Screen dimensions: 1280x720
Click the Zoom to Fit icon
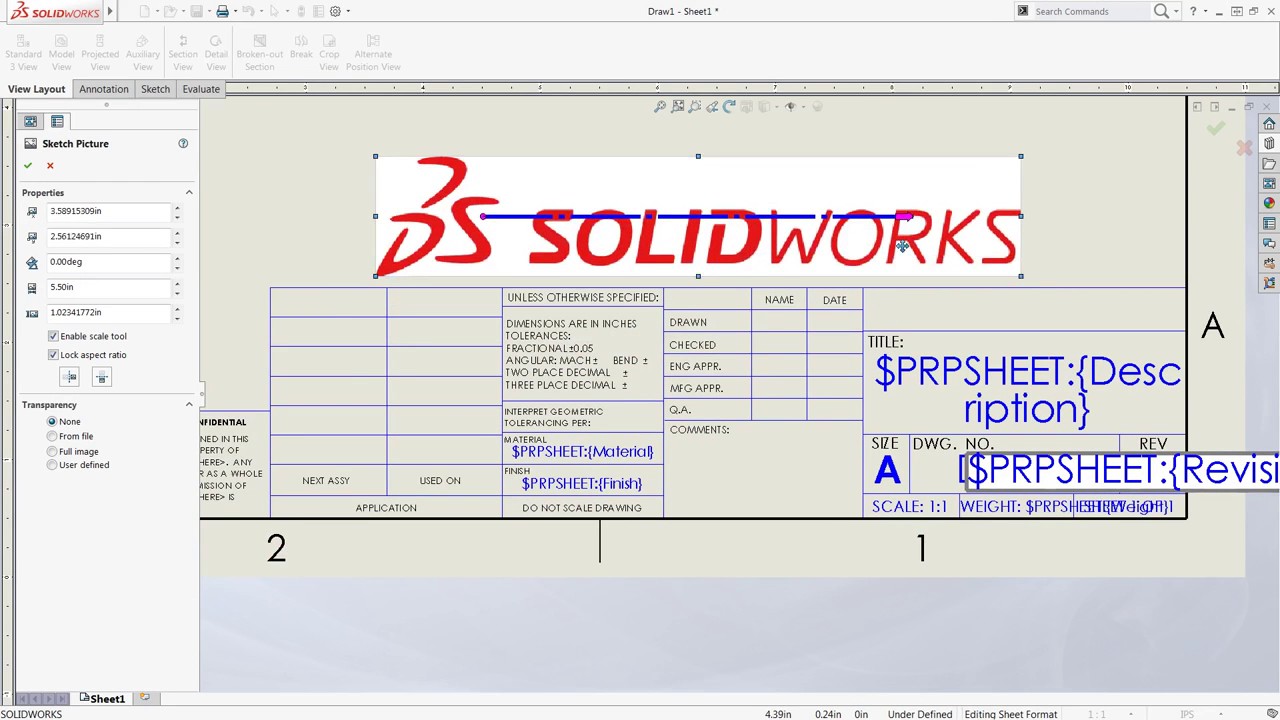(660, 107)
